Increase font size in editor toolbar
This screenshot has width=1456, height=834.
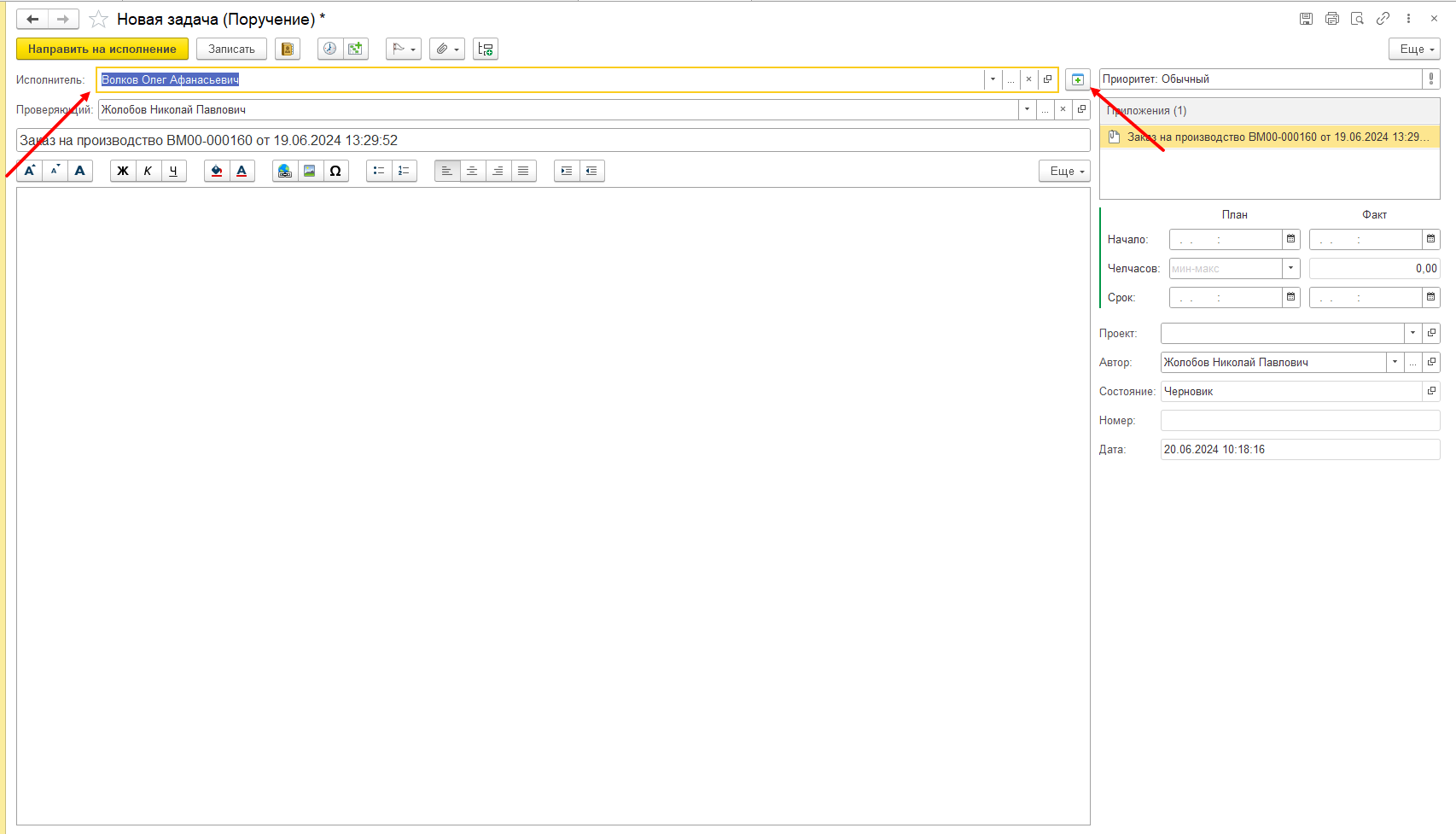coord(29,171)
